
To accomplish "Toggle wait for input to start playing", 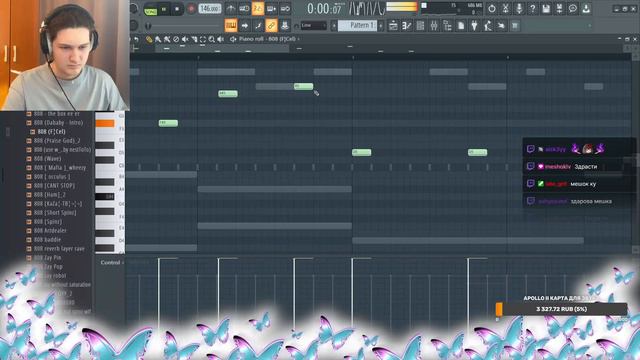I will 244,9.
